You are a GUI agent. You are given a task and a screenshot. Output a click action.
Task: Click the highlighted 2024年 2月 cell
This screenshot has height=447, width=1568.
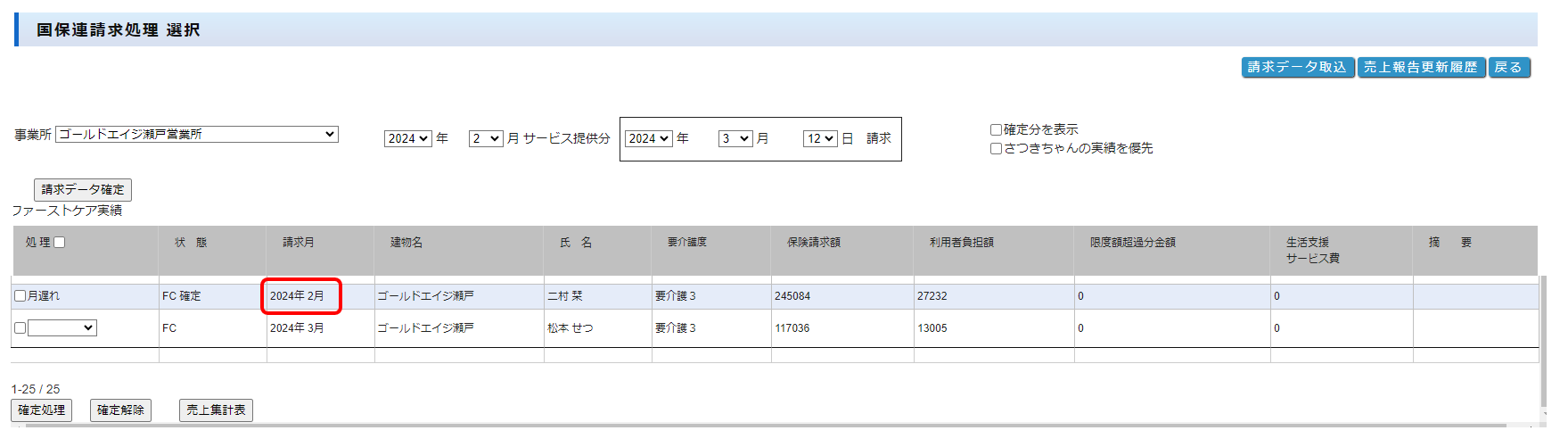pos(300,296)
